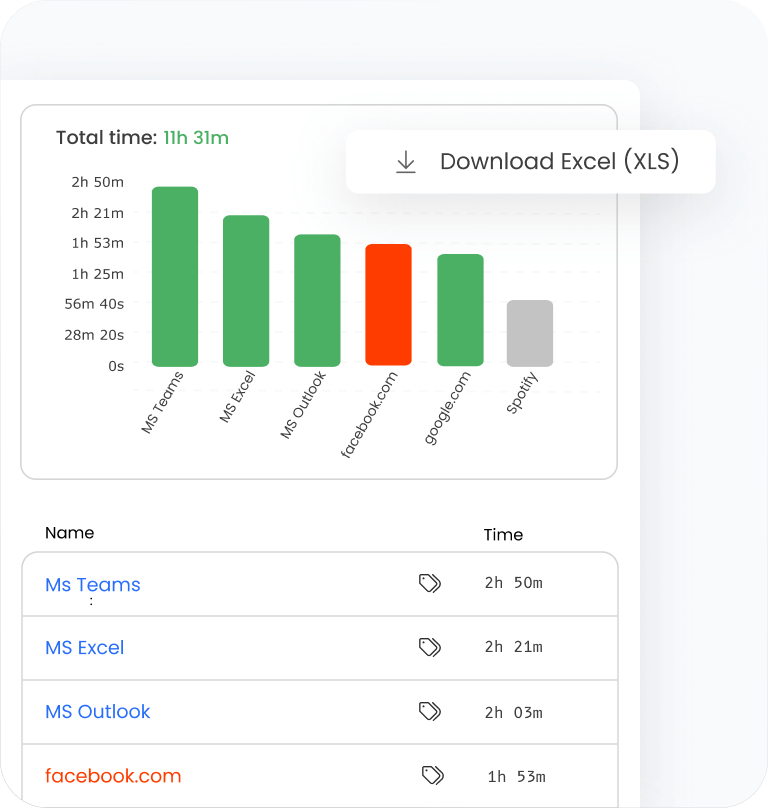Click the Total time 11h 31m value
Viewport: 768px width, 808px height.
tap(196, 138)
